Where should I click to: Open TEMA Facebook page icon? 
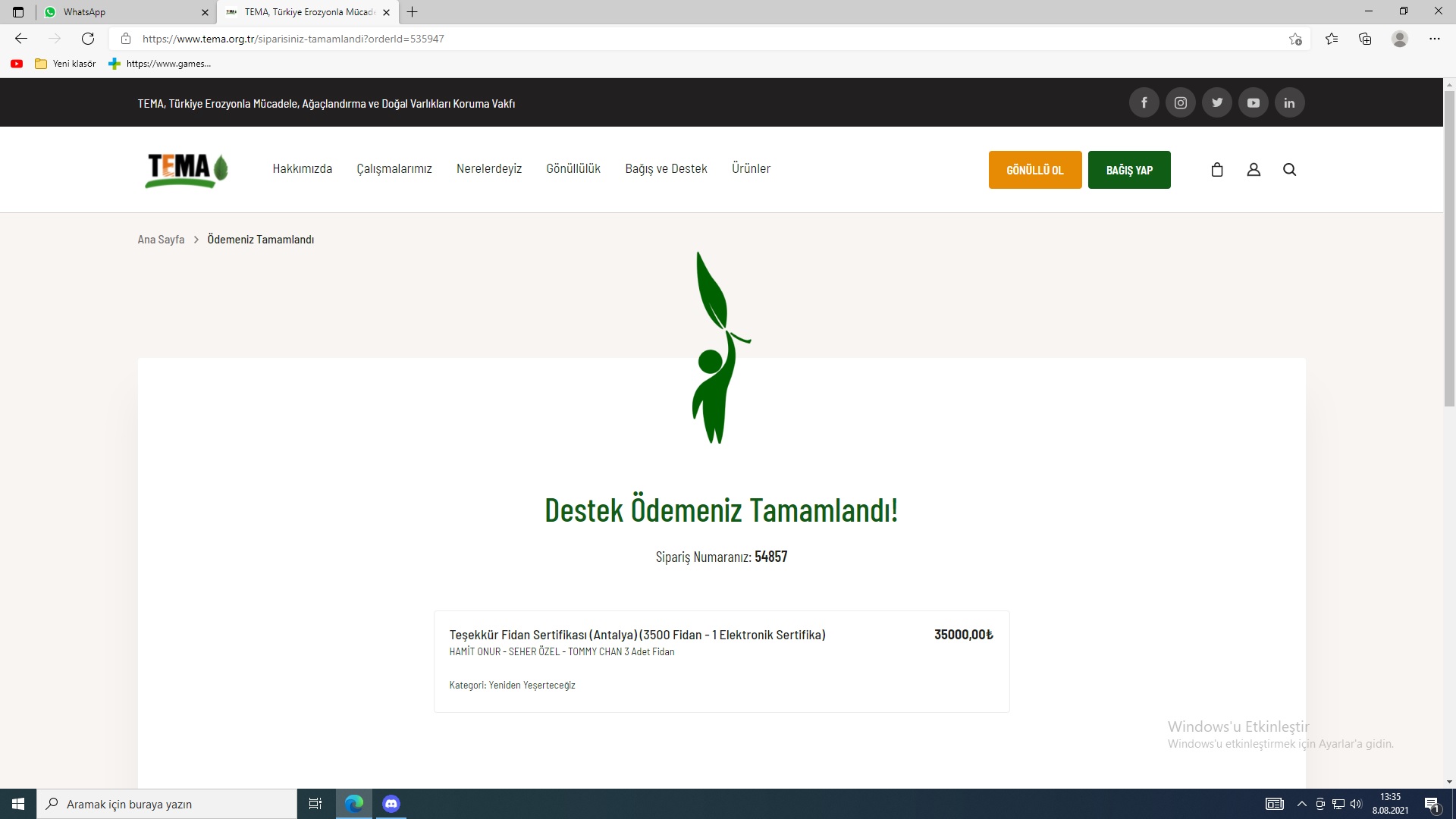1144,102
